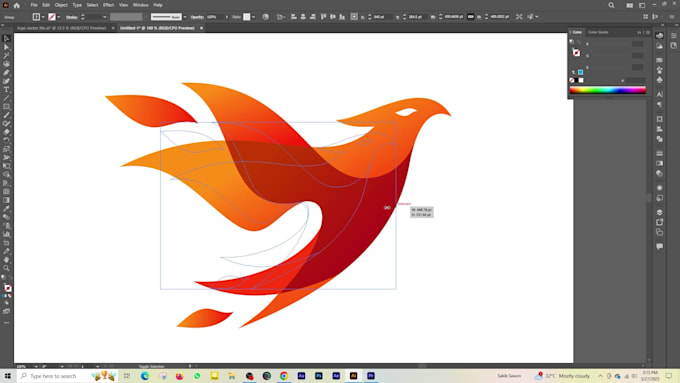Open the Comments speech bubble panel
Screen dimensions: 680x383
coord(660,246)
